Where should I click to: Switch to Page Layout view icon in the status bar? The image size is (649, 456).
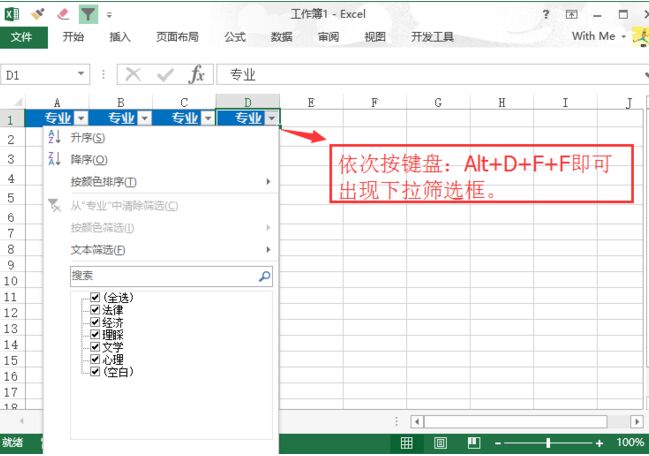(x=440, y=443)
